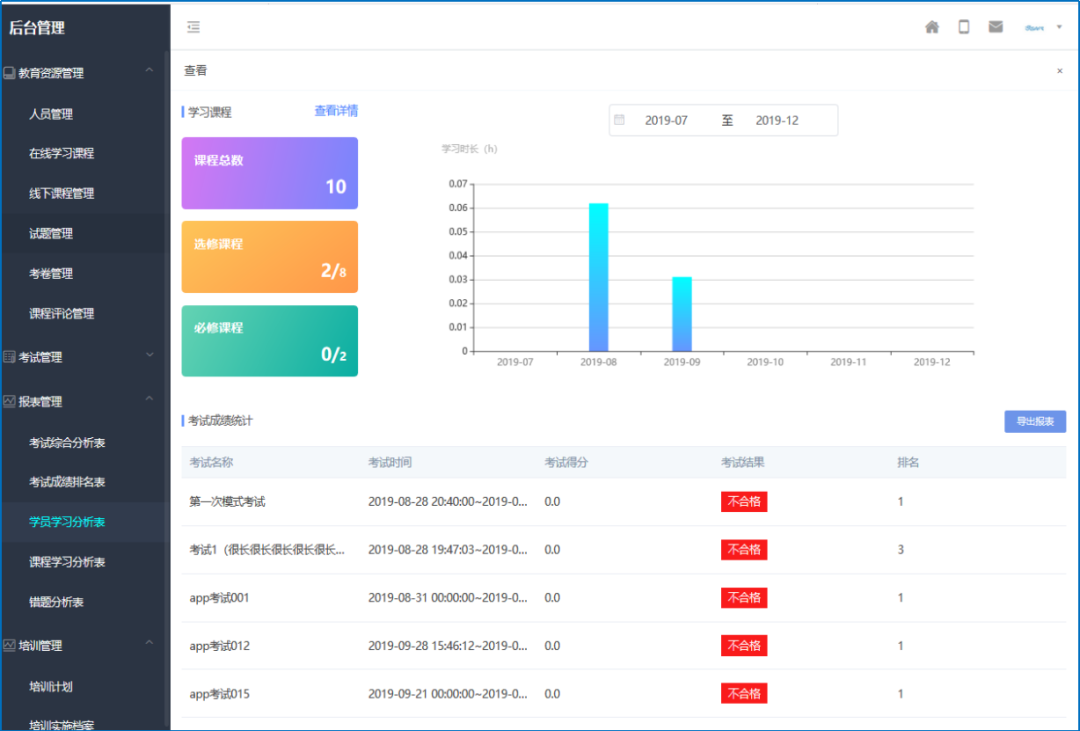This screenshot has width=1080, height=731.
Task: Click the 排名 column header
Action: pos(908,462)
